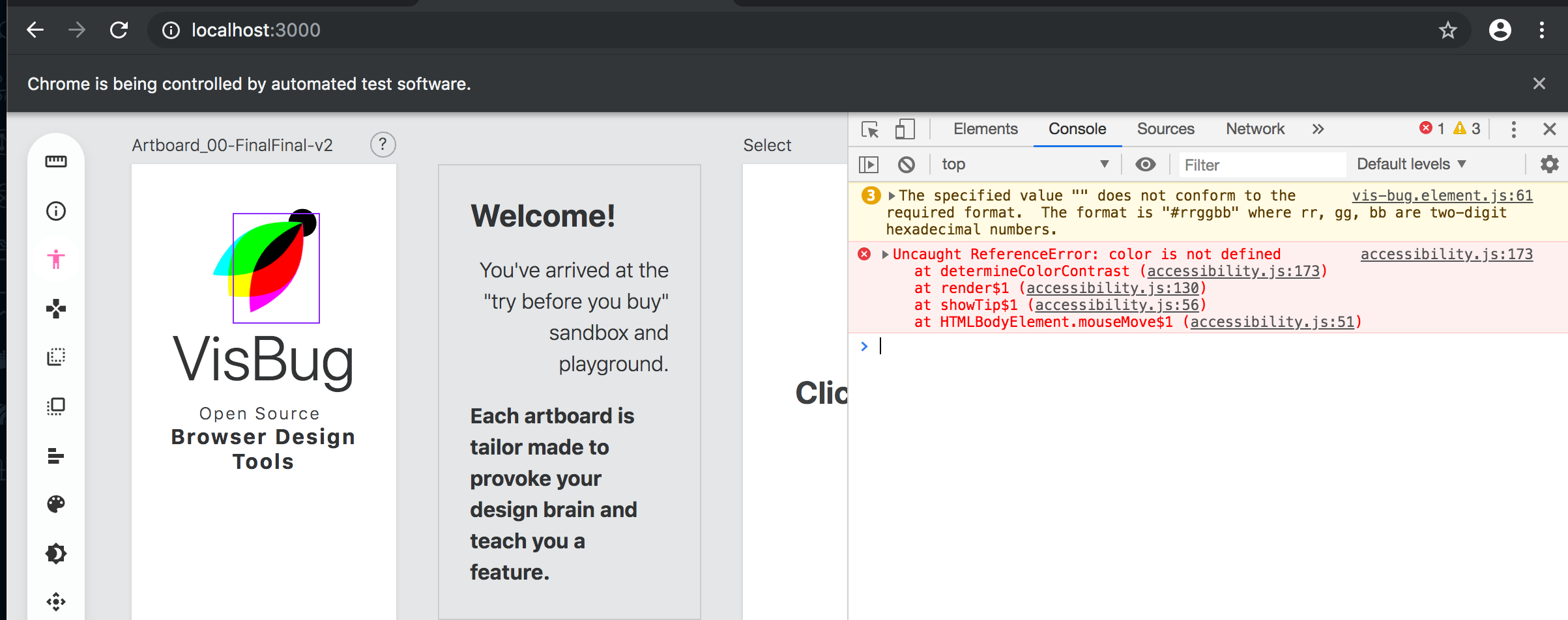Select the pink Accessibility tool
The image size is (1568, 620).
(x=56, y=260)
